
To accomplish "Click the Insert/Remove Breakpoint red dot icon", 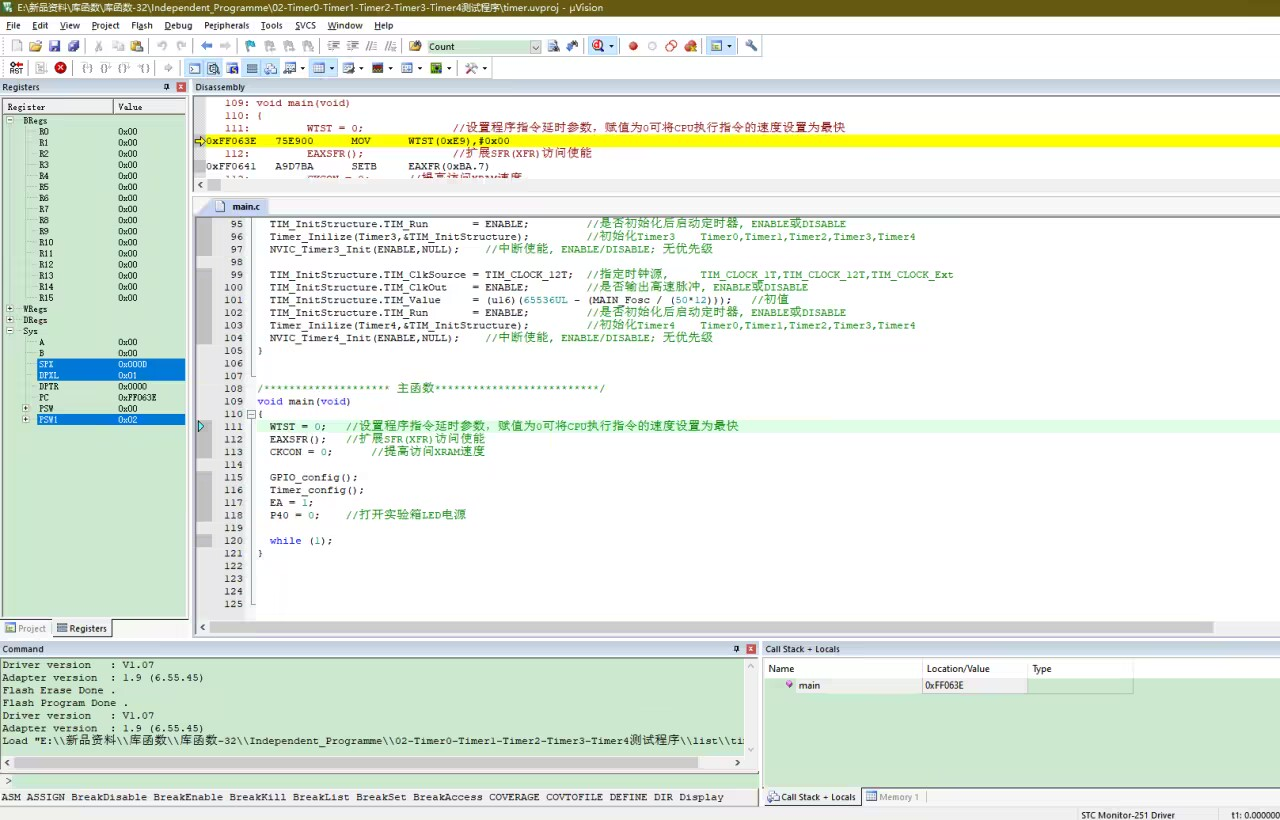I will pos(633,46).
